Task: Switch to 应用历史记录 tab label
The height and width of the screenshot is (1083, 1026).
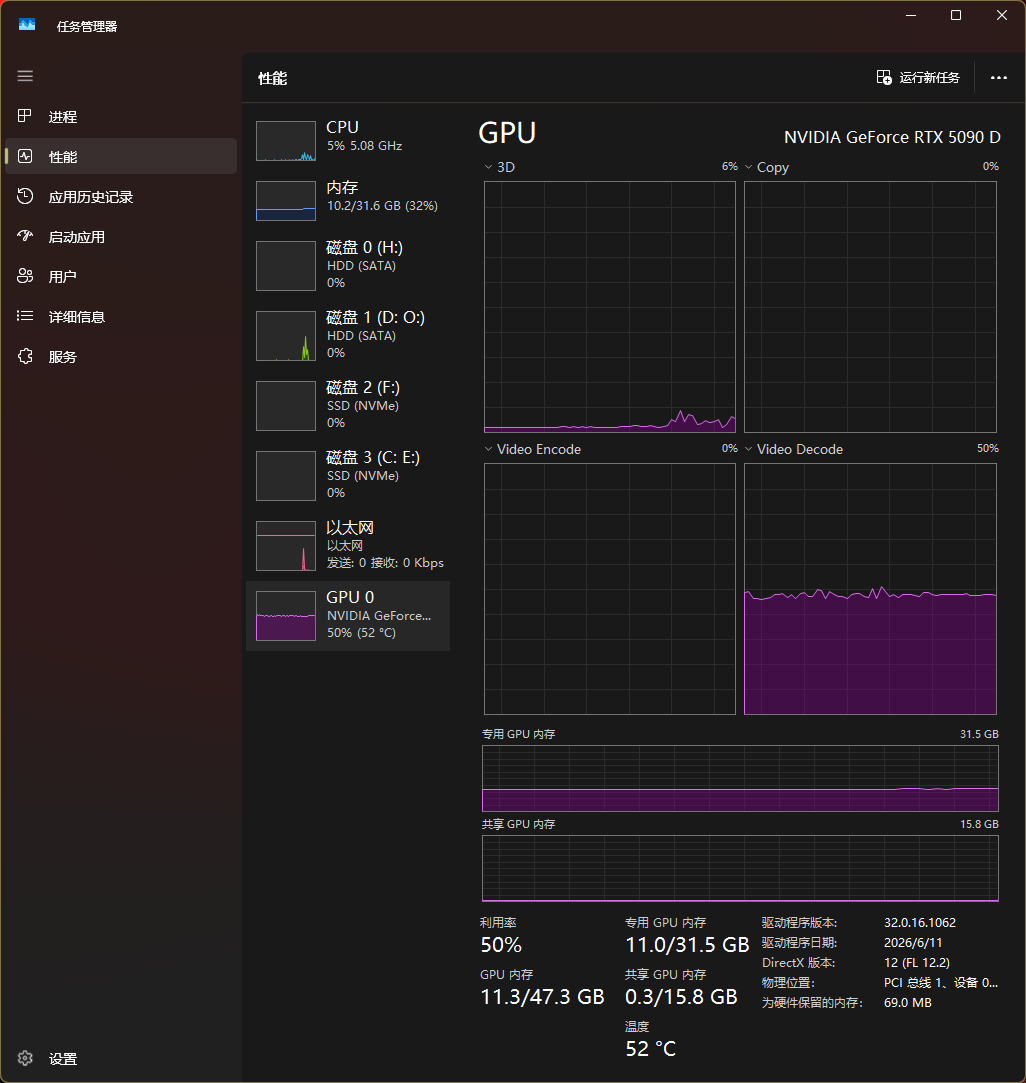Action: click(x=91, y=197)
